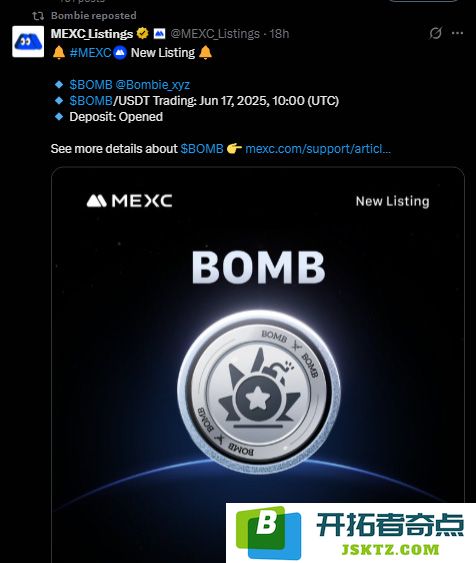Viewport: 476px width, 563px height.
Task: Click the repost arrows icon above the post
Action: (x=38, y=16)
